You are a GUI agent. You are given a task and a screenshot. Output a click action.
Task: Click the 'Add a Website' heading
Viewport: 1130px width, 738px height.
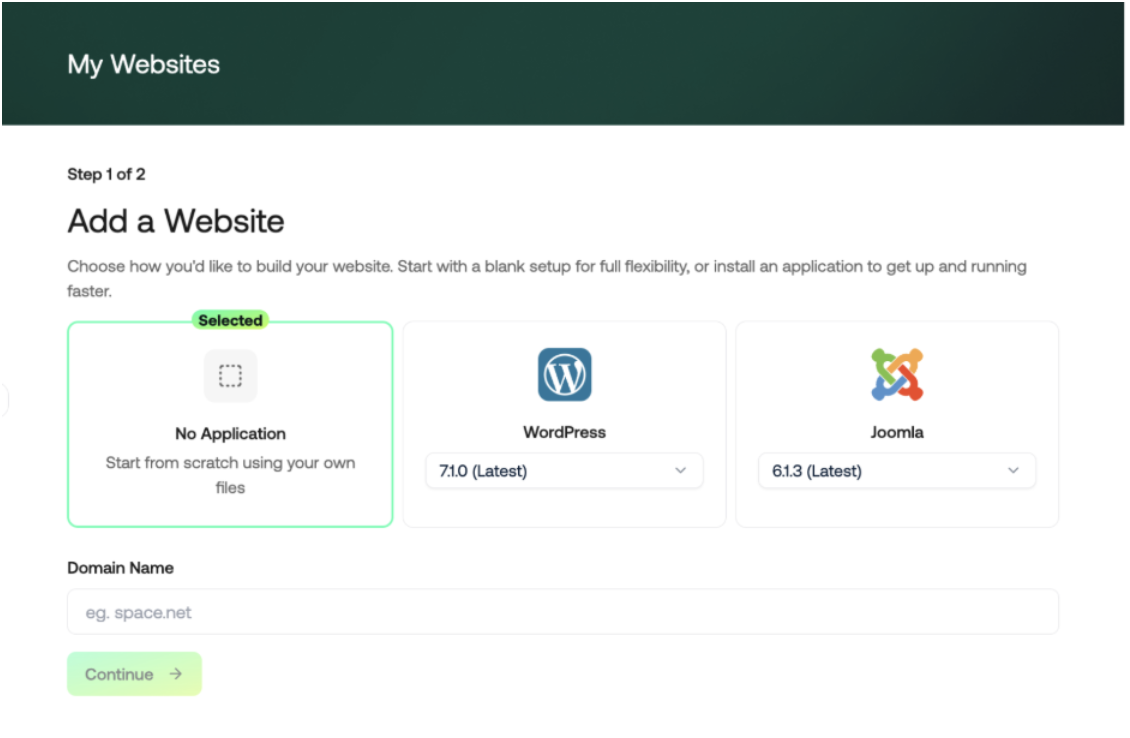click(176, 221)
